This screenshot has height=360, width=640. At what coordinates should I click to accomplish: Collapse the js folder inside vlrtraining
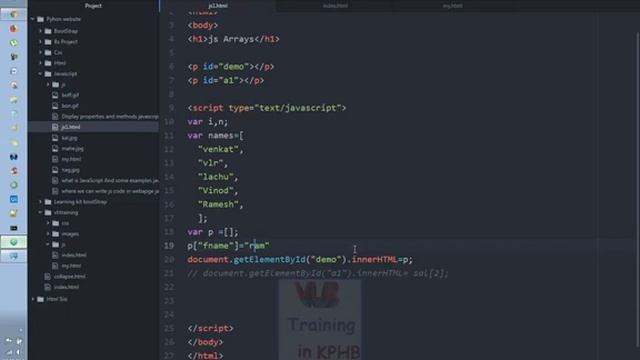[48, 244]
